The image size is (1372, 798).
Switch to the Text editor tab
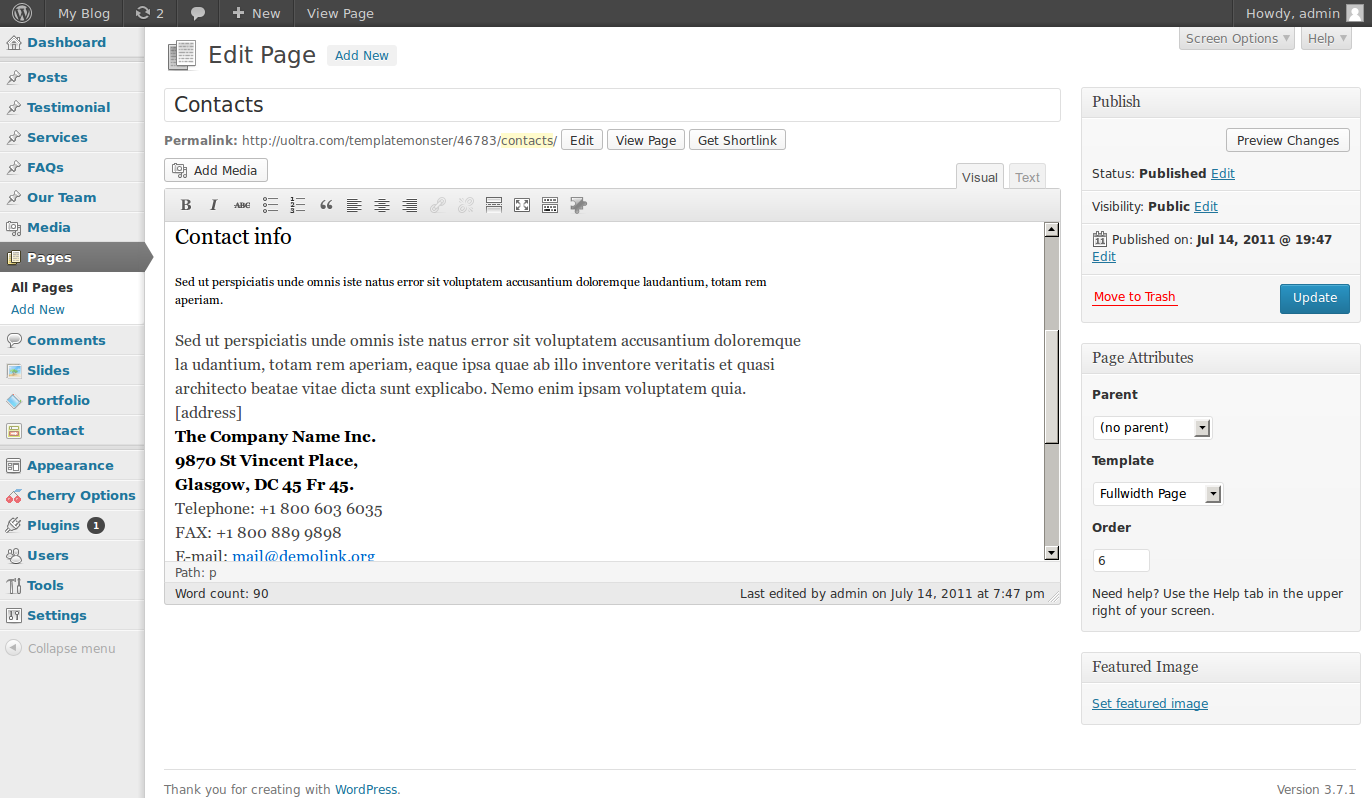(1028, 177)
